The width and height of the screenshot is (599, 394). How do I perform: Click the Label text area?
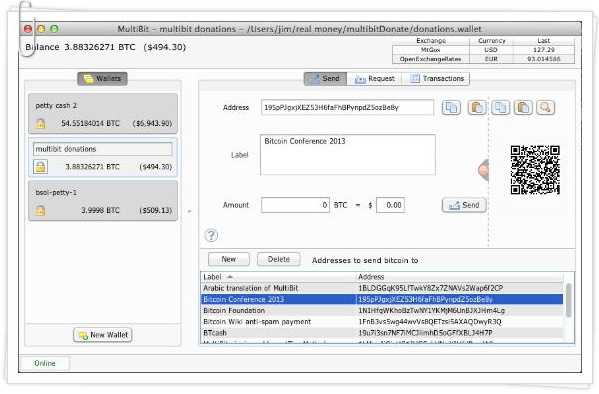click(348, 155)
